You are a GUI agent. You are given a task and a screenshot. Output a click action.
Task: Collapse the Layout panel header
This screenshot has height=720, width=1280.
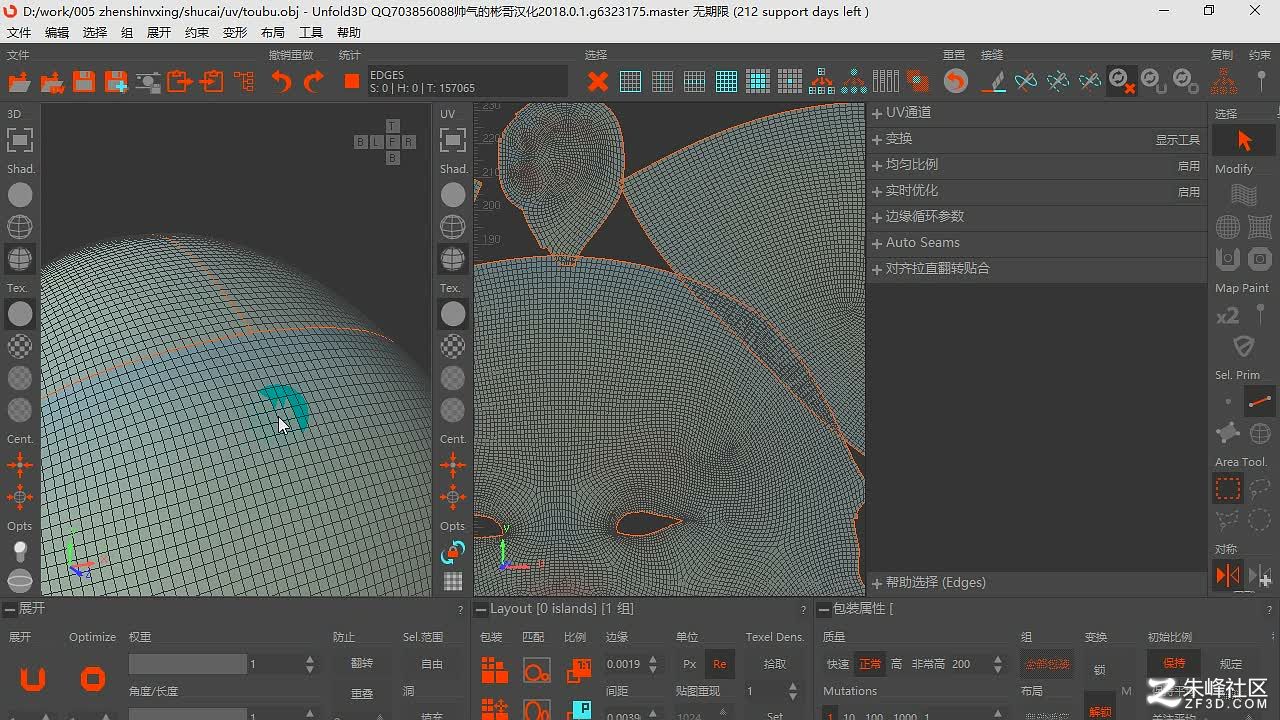click(481, 609)
